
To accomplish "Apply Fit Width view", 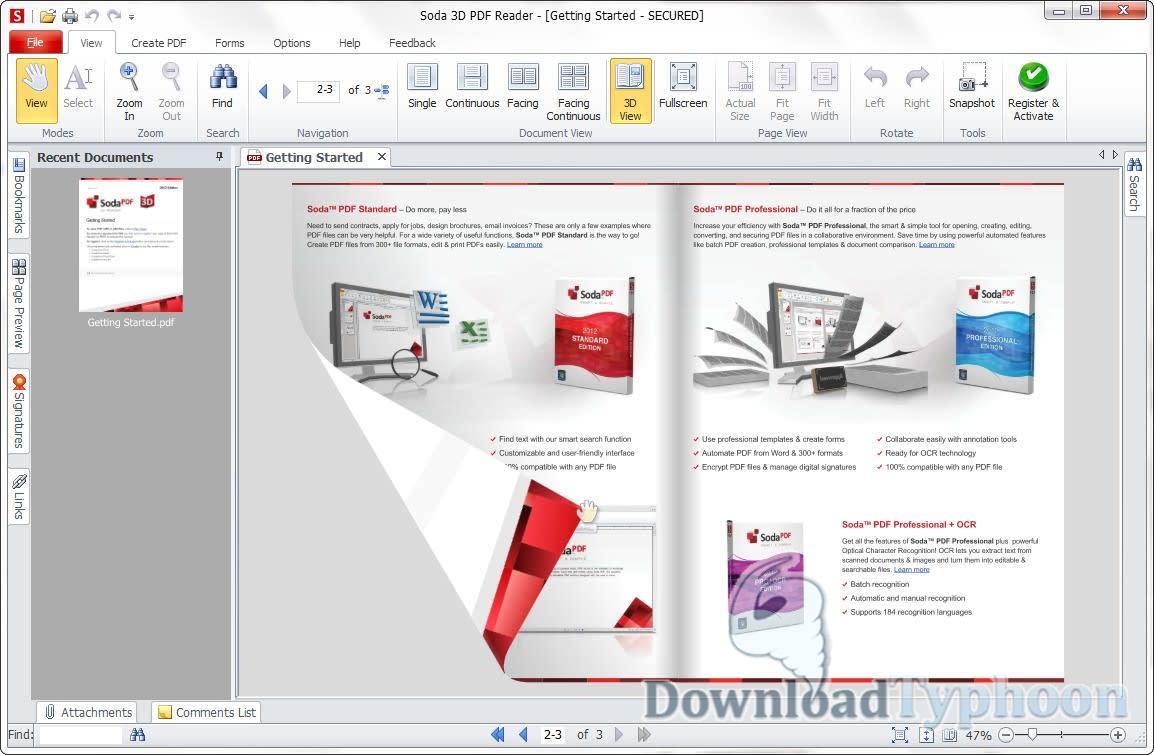I will [824, 91].
